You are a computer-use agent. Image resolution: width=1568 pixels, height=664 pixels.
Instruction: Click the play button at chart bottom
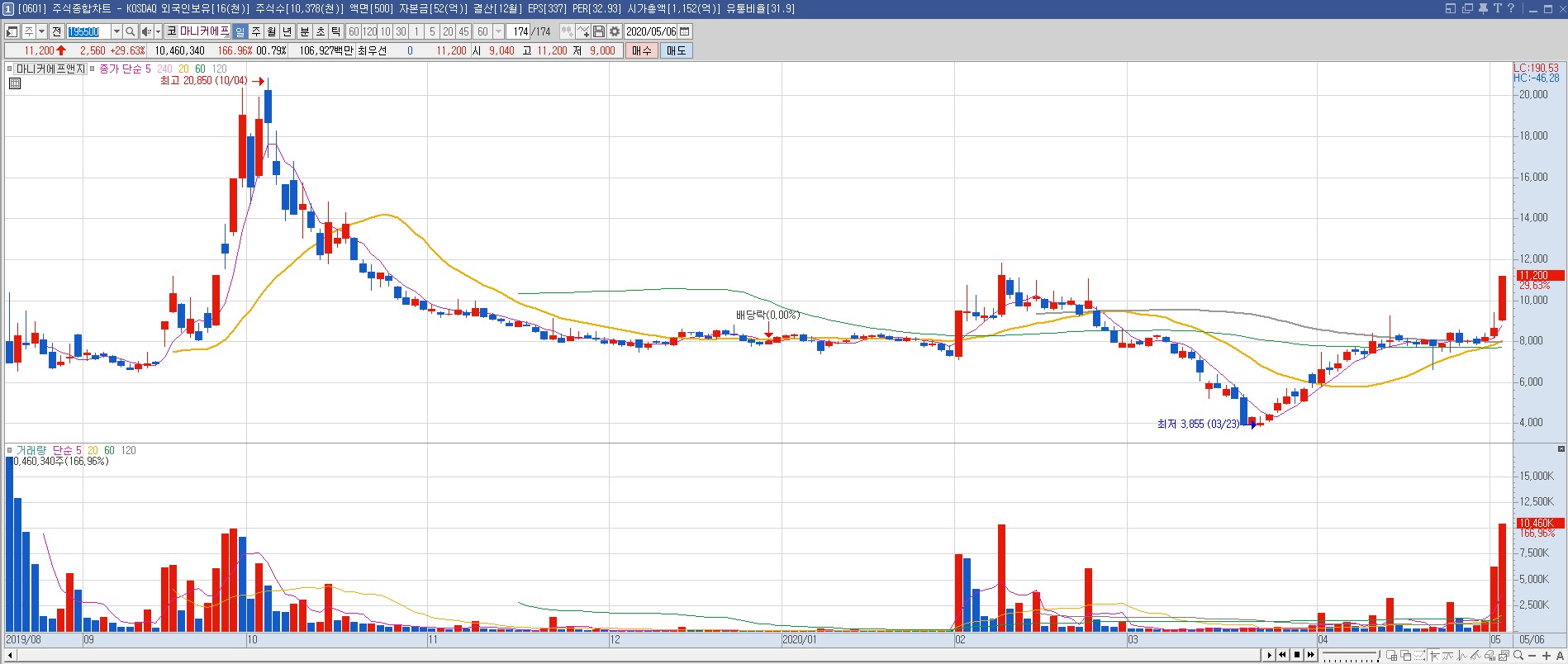(x=1270, y=655)
